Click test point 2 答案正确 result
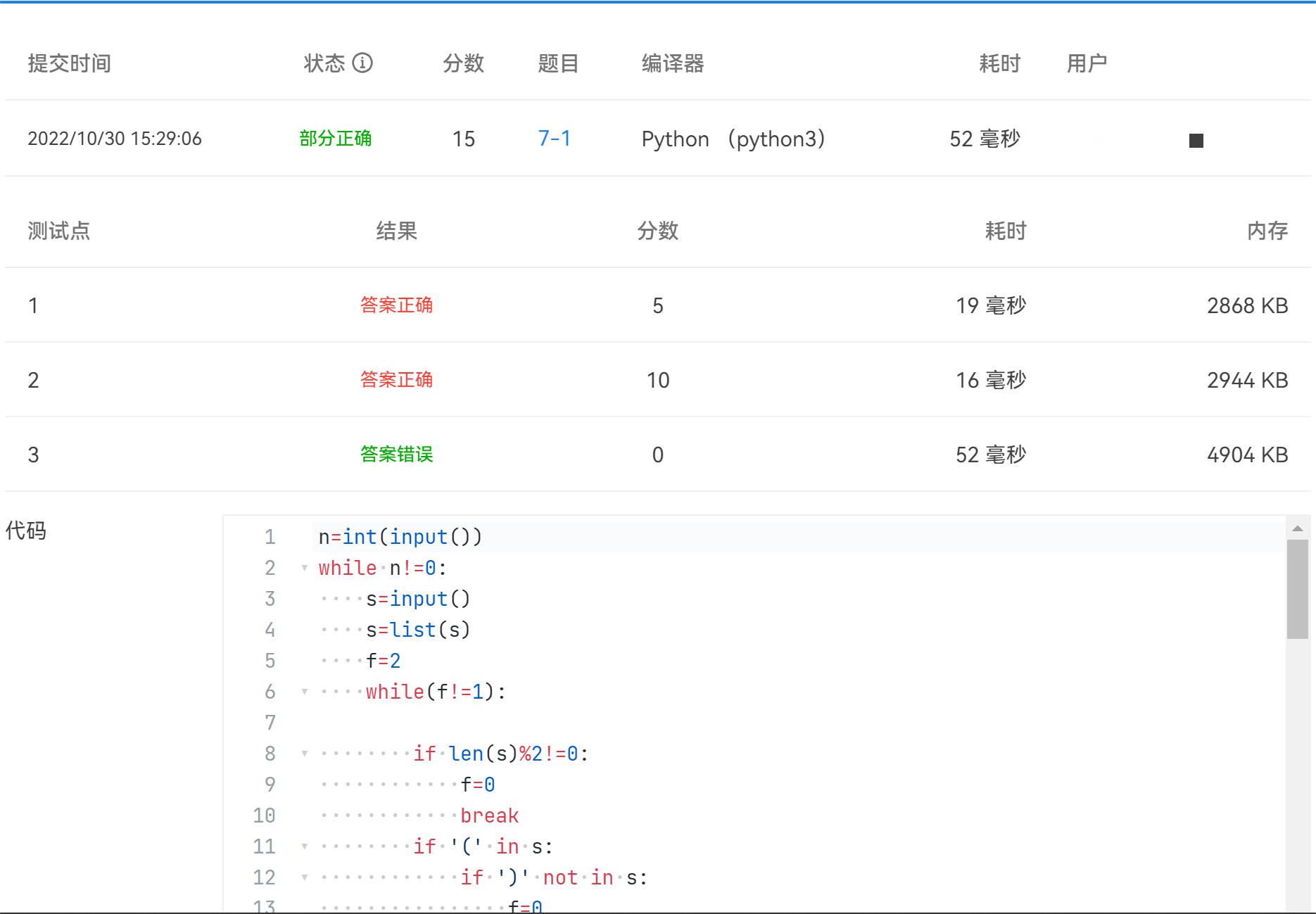 pos(397,380)
